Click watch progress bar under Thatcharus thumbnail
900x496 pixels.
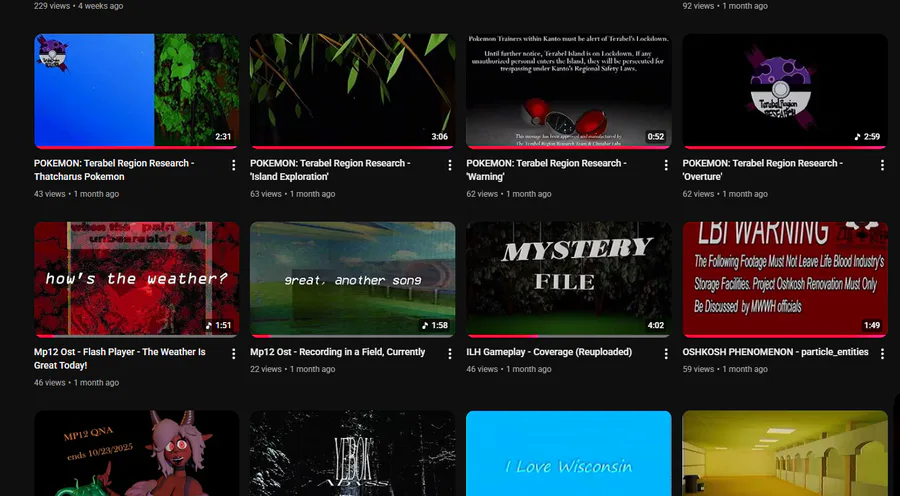tap(137, 148)
